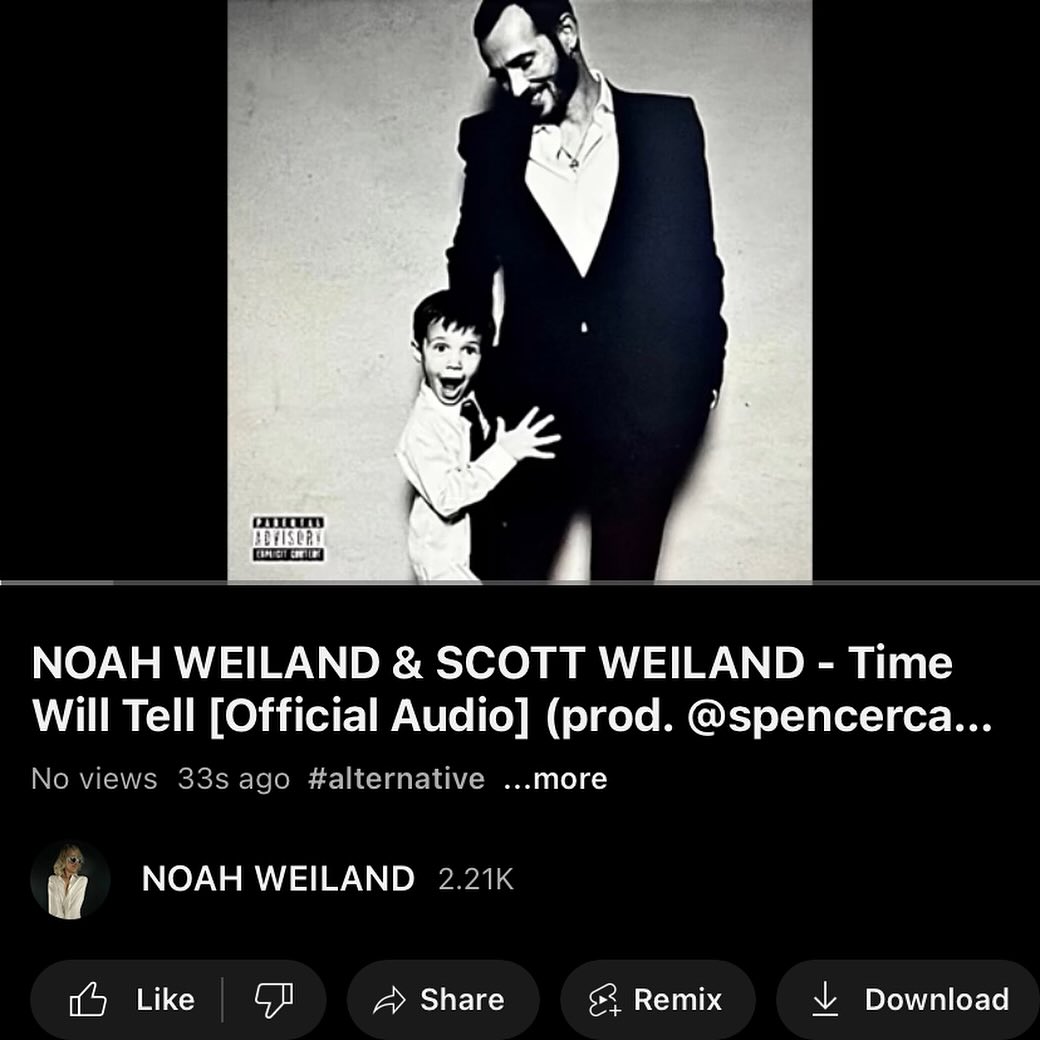Select the Share text label
The height and width of the screenshot is (1040, 1040).
(462, 1000)
